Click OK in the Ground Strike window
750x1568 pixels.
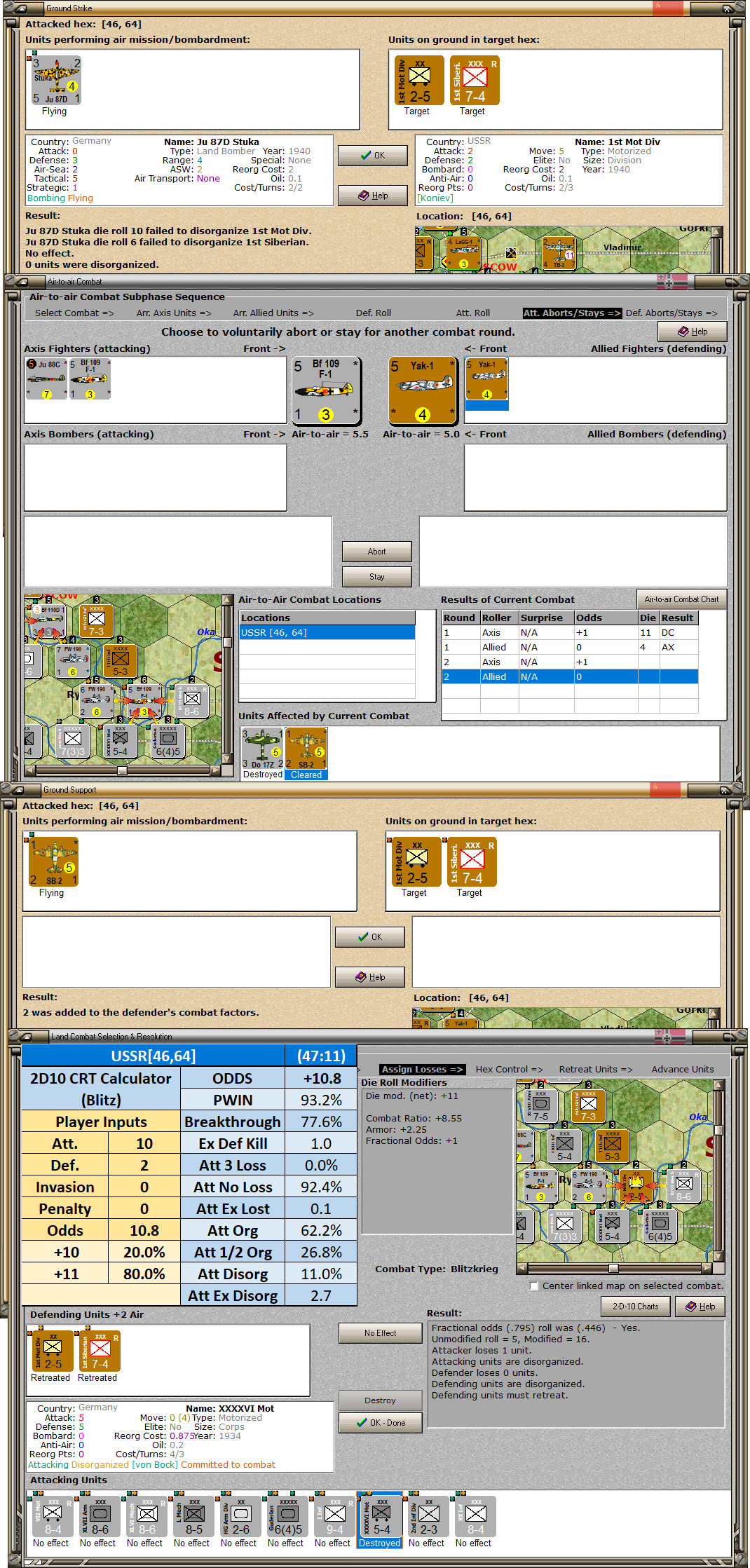[x=372, y=156]
